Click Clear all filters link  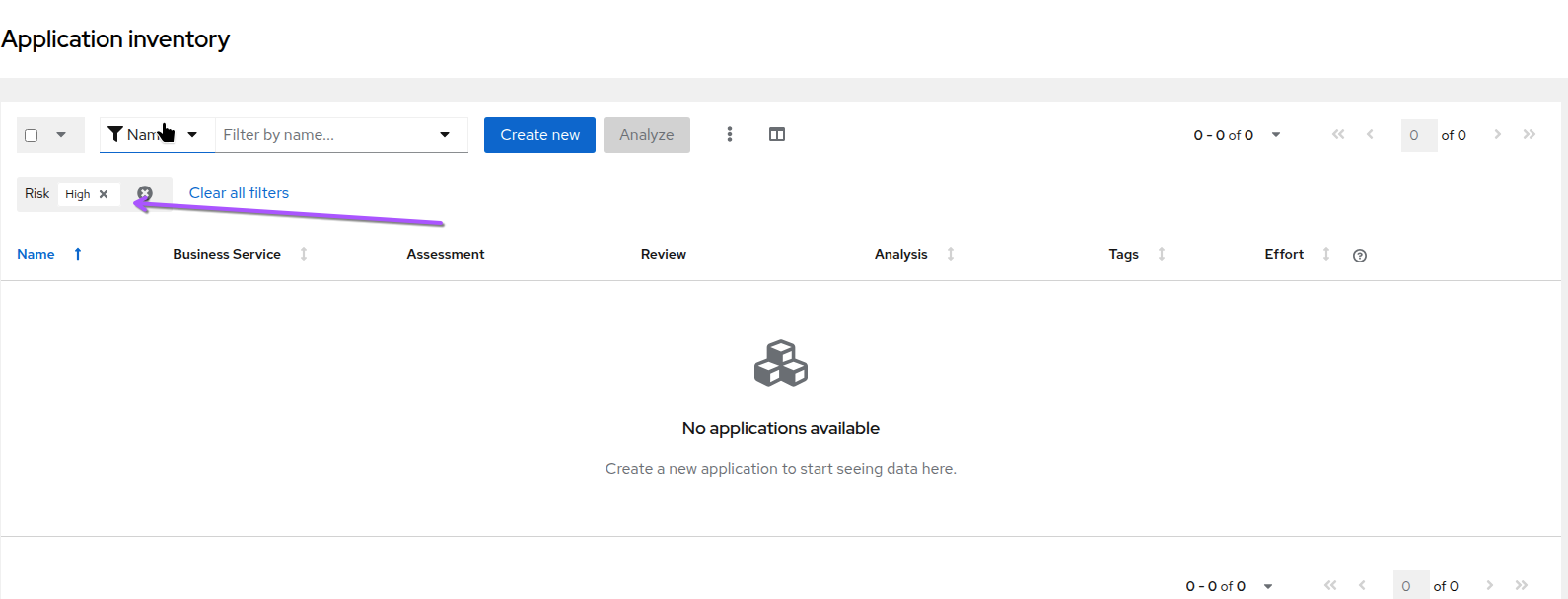pos(239,193)
